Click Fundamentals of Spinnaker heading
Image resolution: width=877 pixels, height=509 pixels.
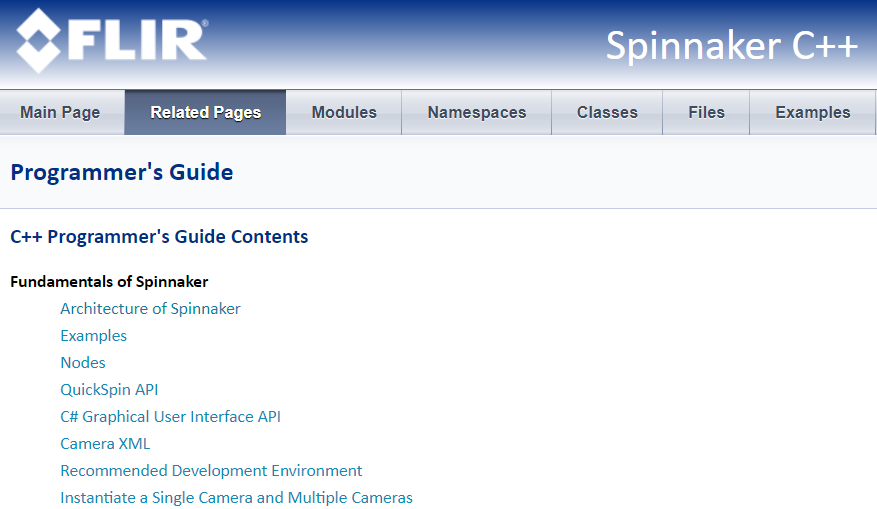pos(109,281)
